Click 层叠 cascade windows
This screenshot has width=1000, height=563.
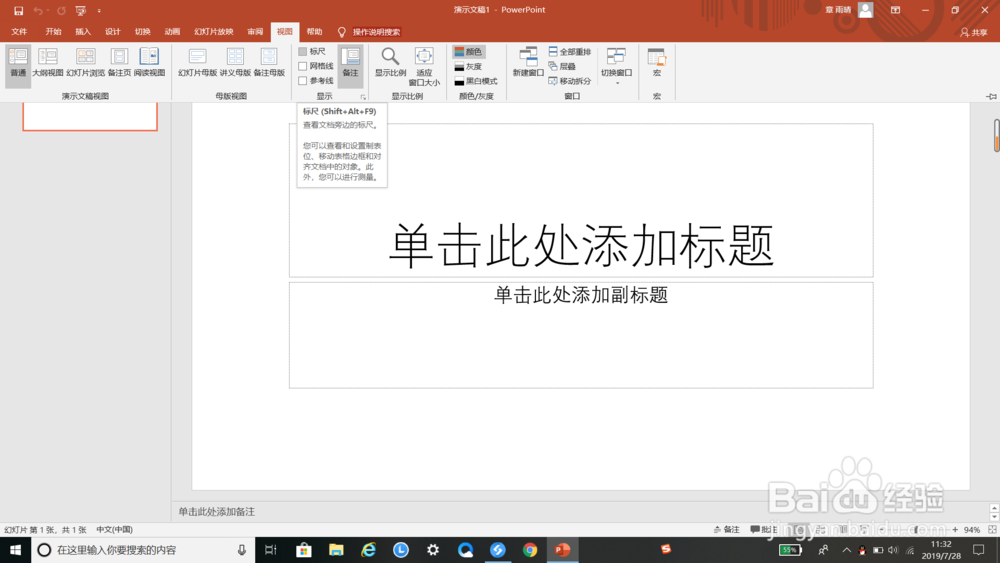(562, 66)
